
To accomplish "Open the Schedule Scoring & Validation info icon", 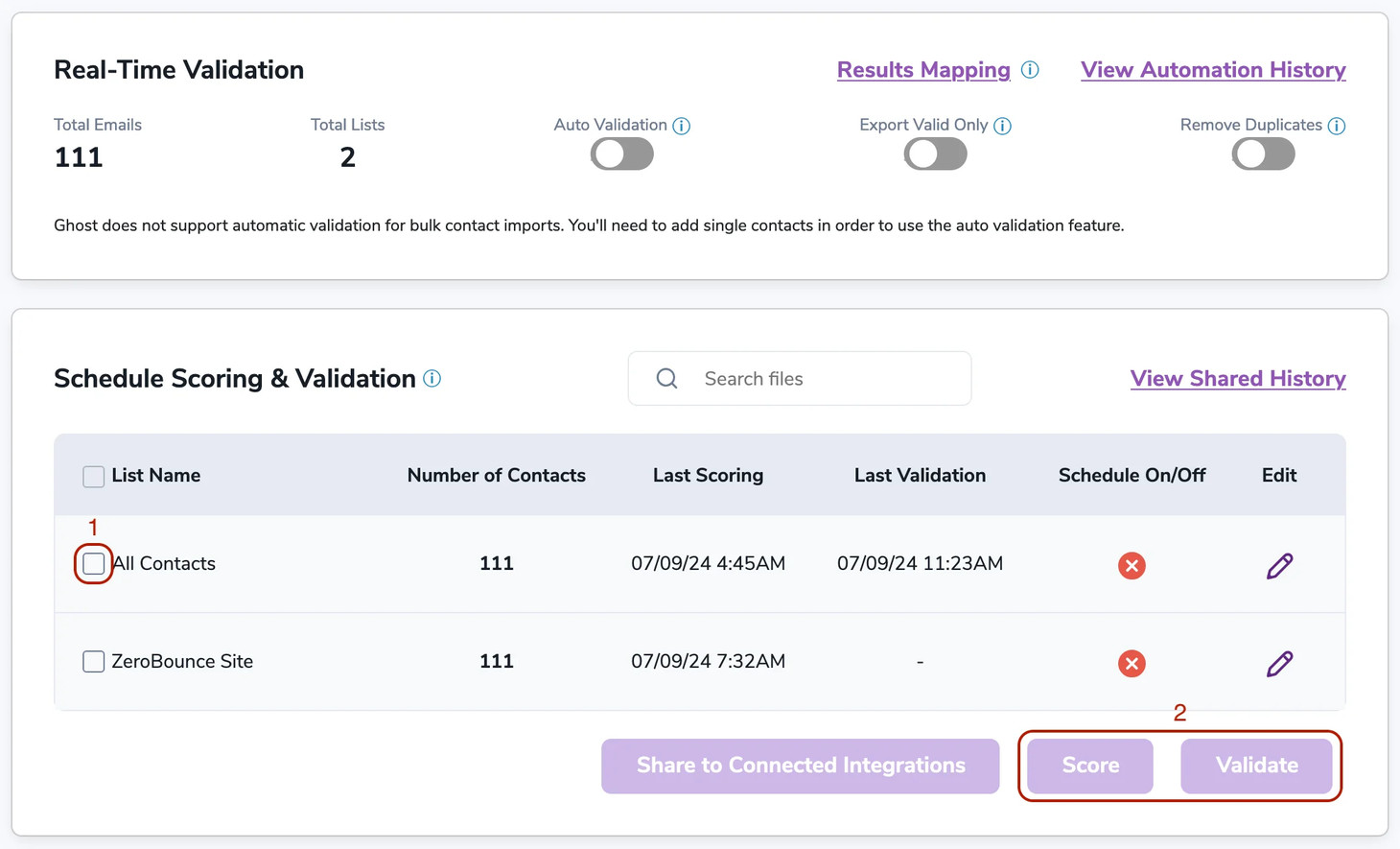I will (432, 378).
